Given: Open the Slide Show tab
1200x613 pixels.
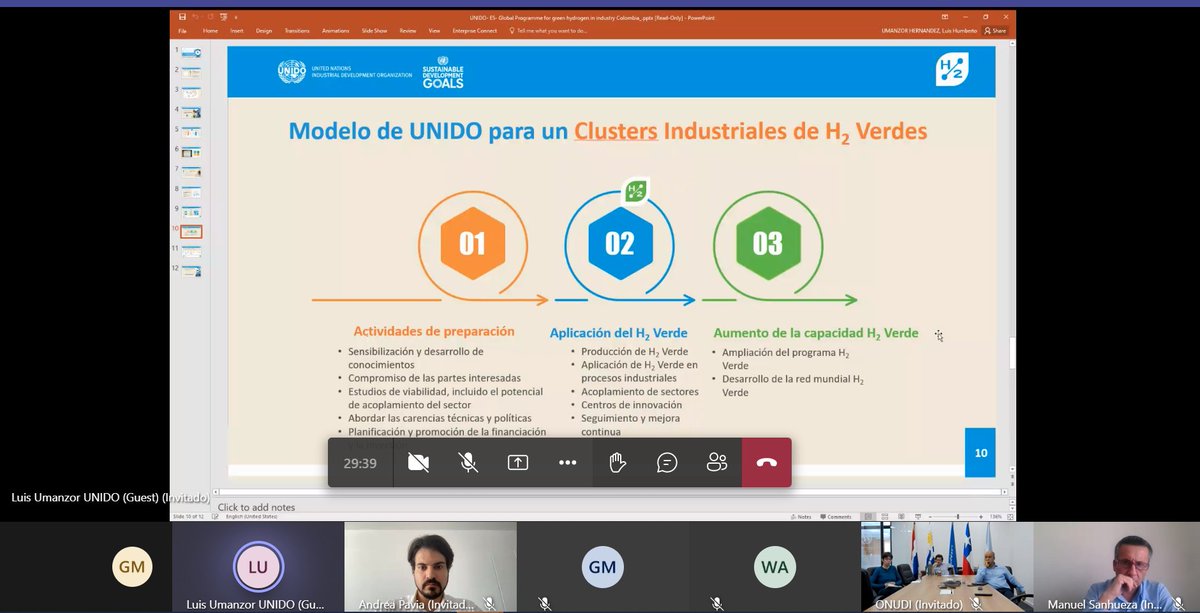Looking at the screenshot, I should pos(375,31).
